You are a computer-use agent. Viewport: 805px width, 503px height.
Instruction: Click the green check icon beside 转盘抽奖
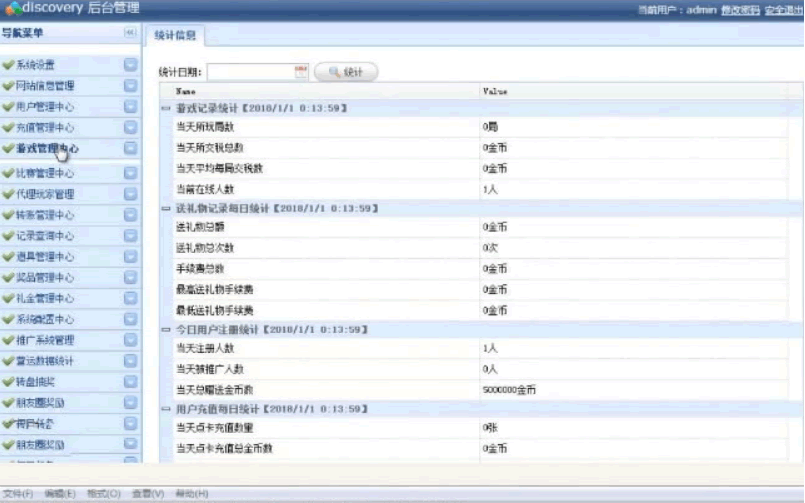9,382
